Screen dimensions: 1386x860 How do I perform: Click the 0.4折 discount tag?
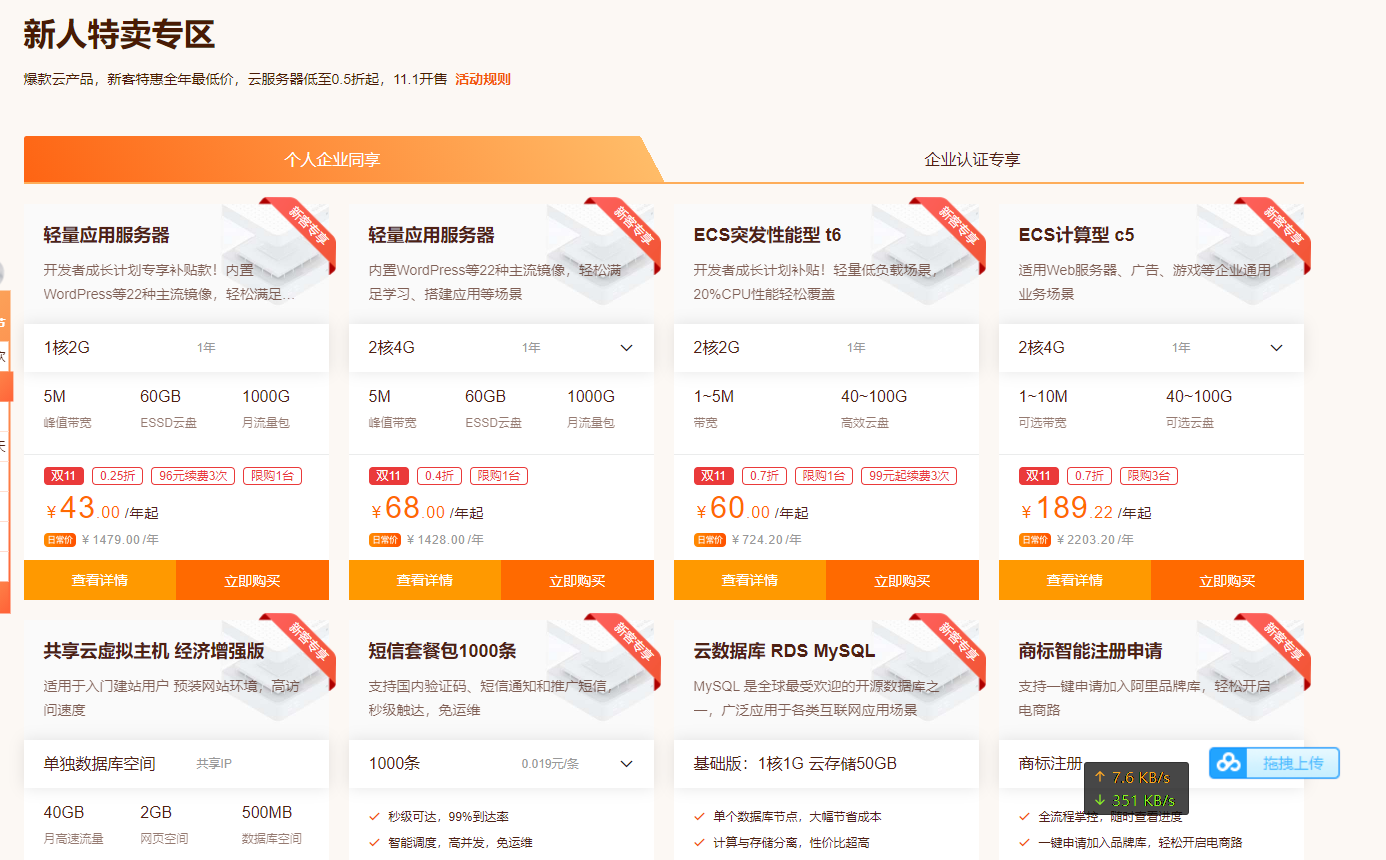pos(440,476)
